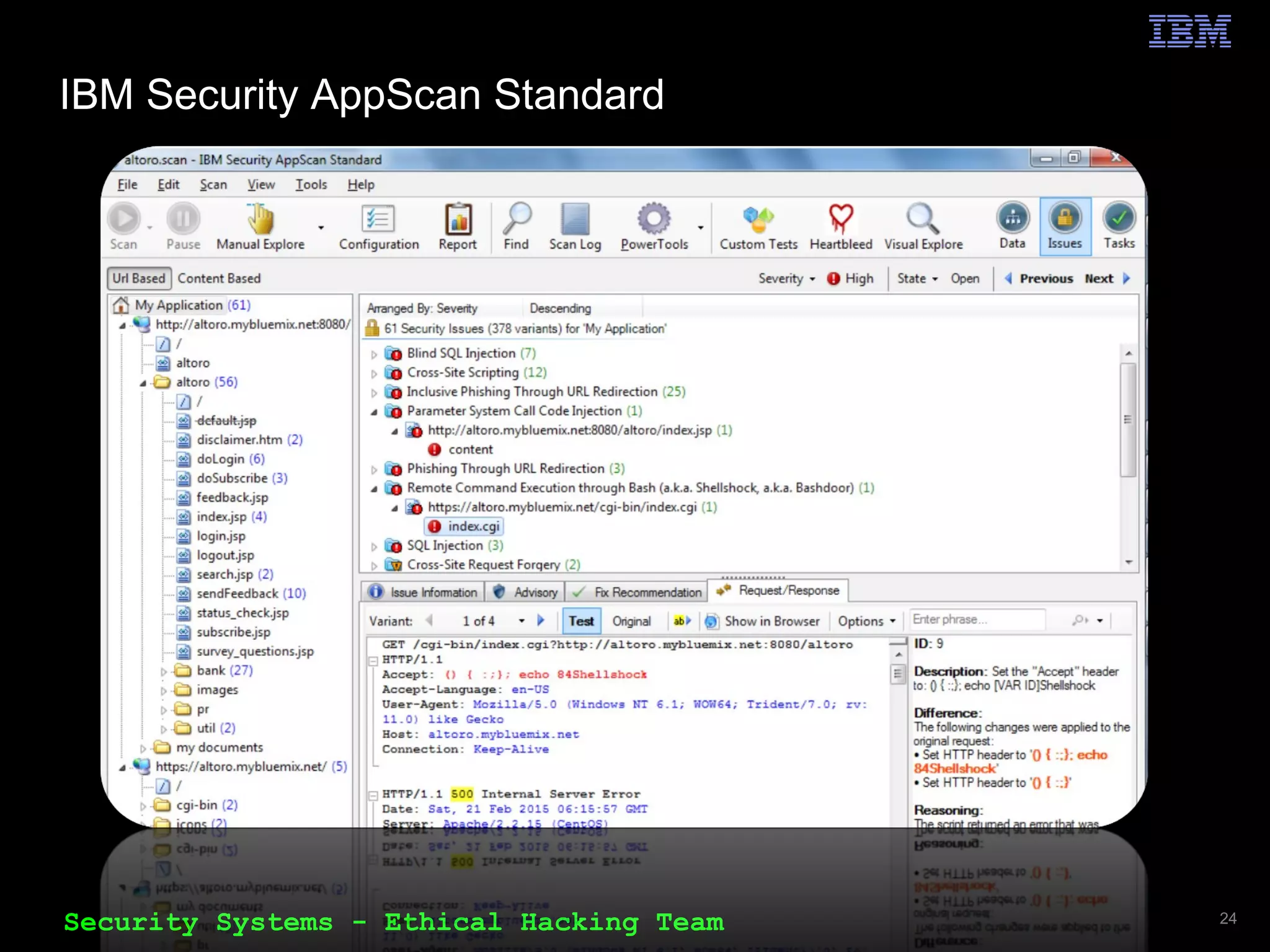Click the word wrap 'ab' icon

click(x=682, y=620)
